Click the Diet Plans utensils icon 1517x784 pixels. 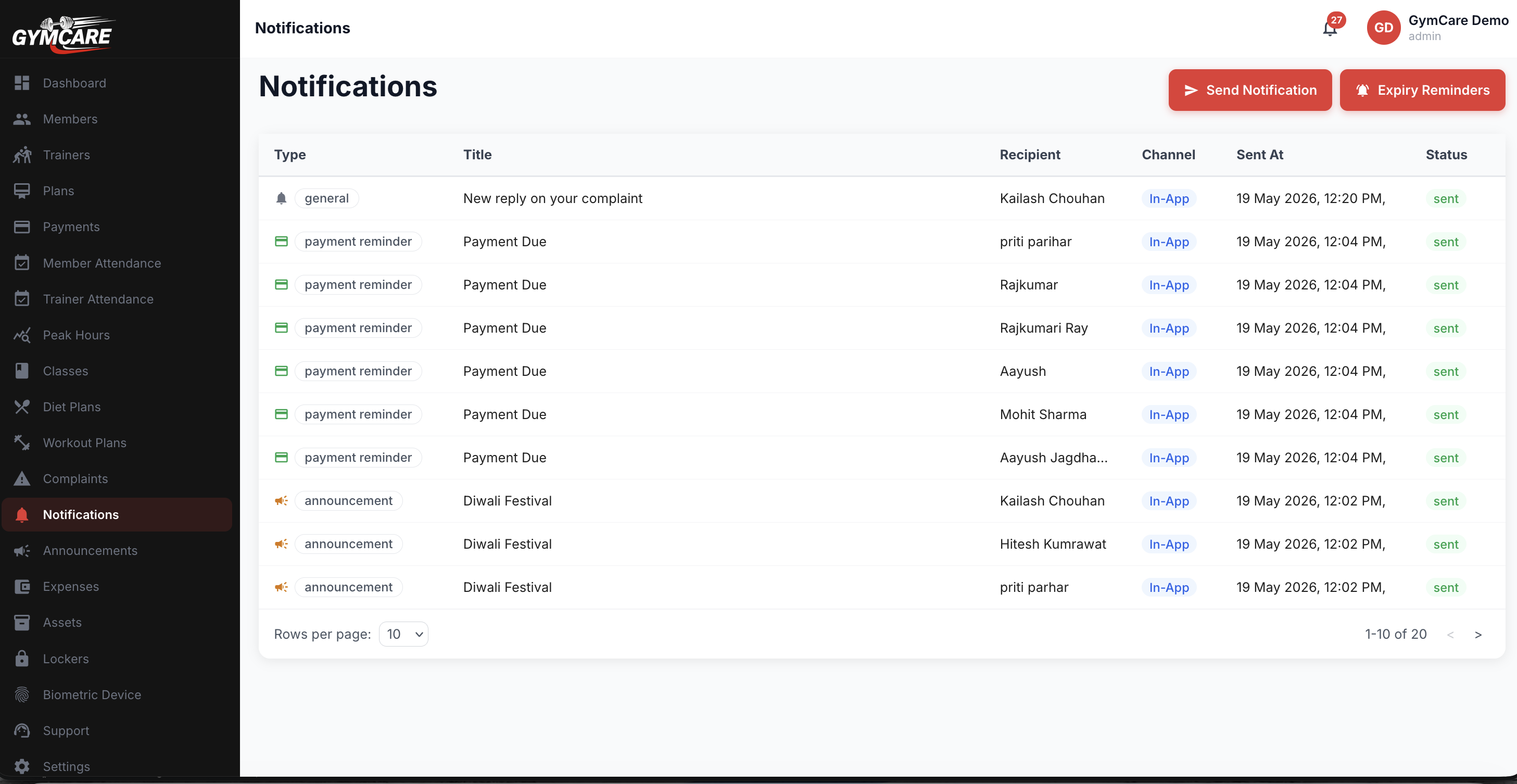[22, 407]
